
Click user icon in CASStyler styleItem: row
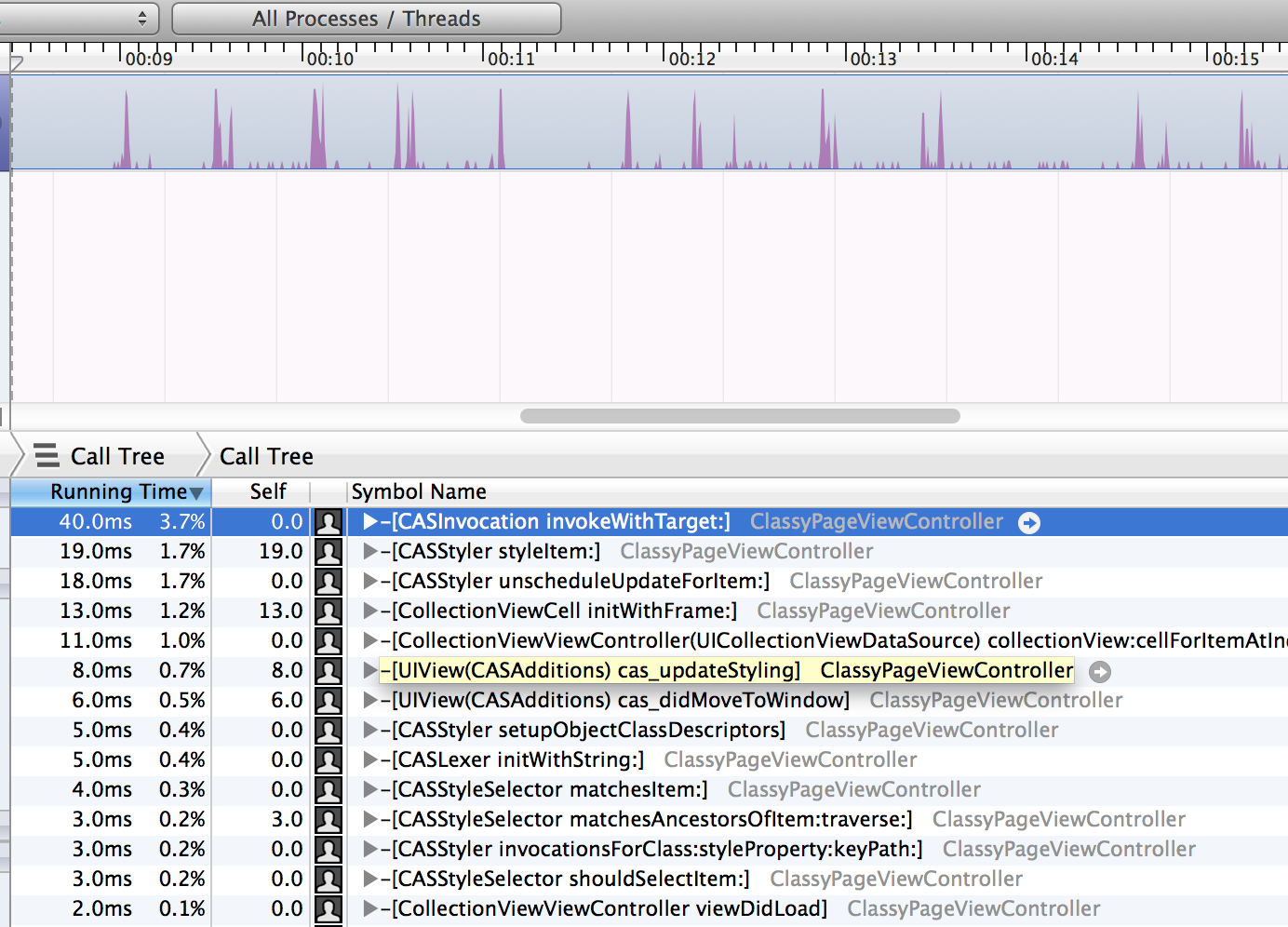pos(329,552)
